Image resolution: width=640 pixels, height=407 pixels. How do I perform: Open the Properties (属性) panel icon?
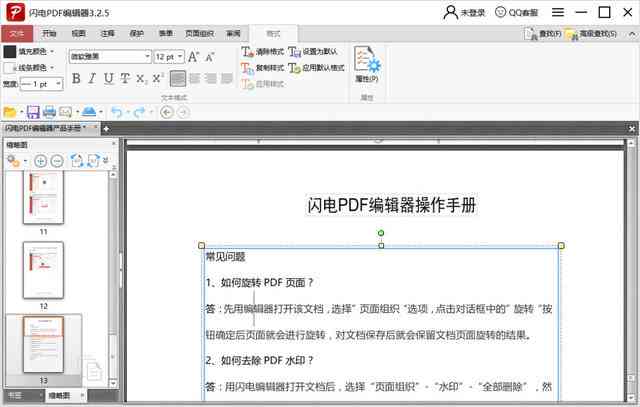(367, 64)
